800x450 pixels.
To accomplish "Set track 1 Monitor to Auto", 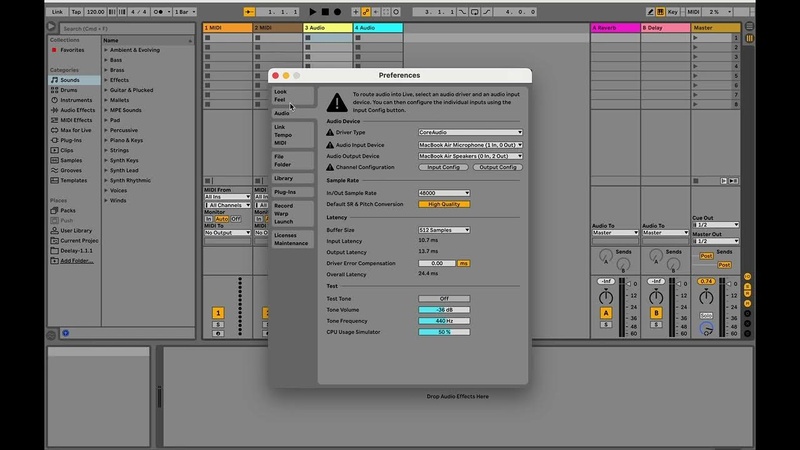I will pos(221,219).
